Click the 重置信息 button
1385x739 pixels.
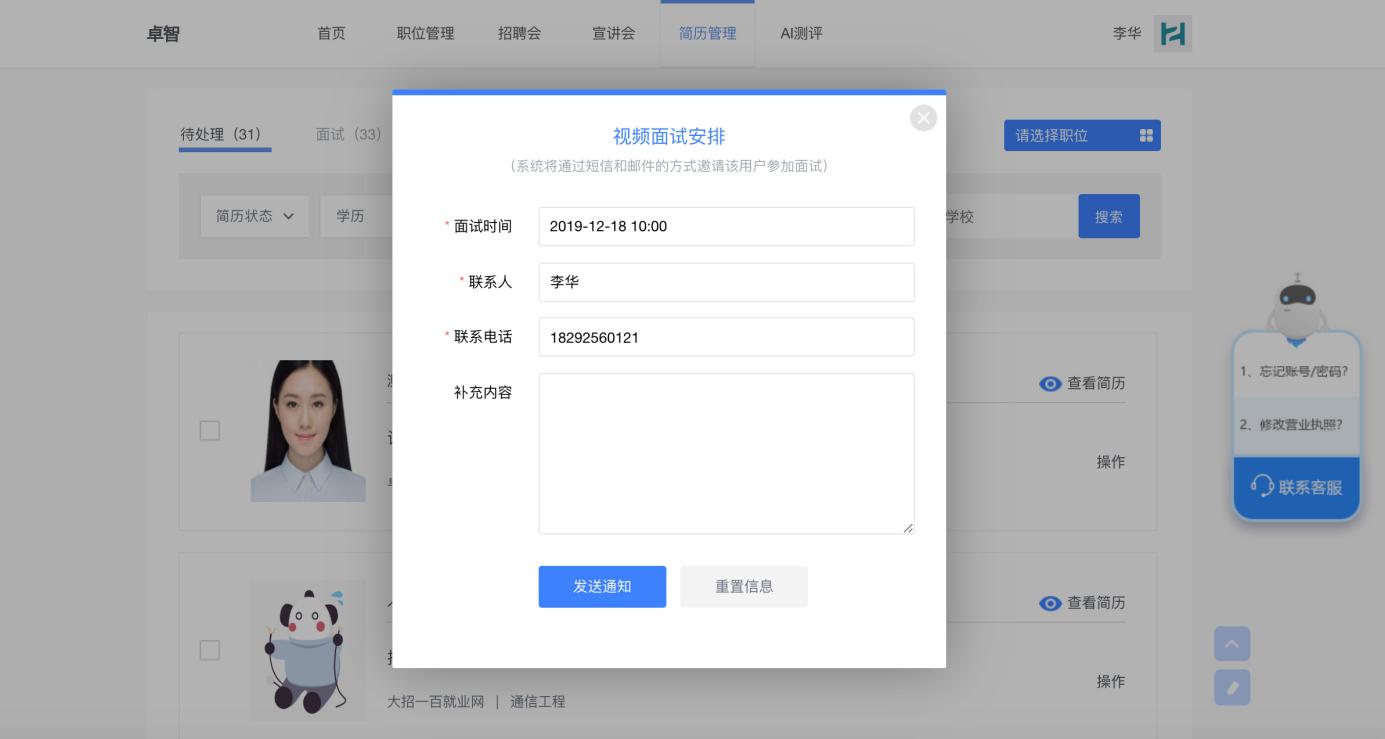[743, 587]
